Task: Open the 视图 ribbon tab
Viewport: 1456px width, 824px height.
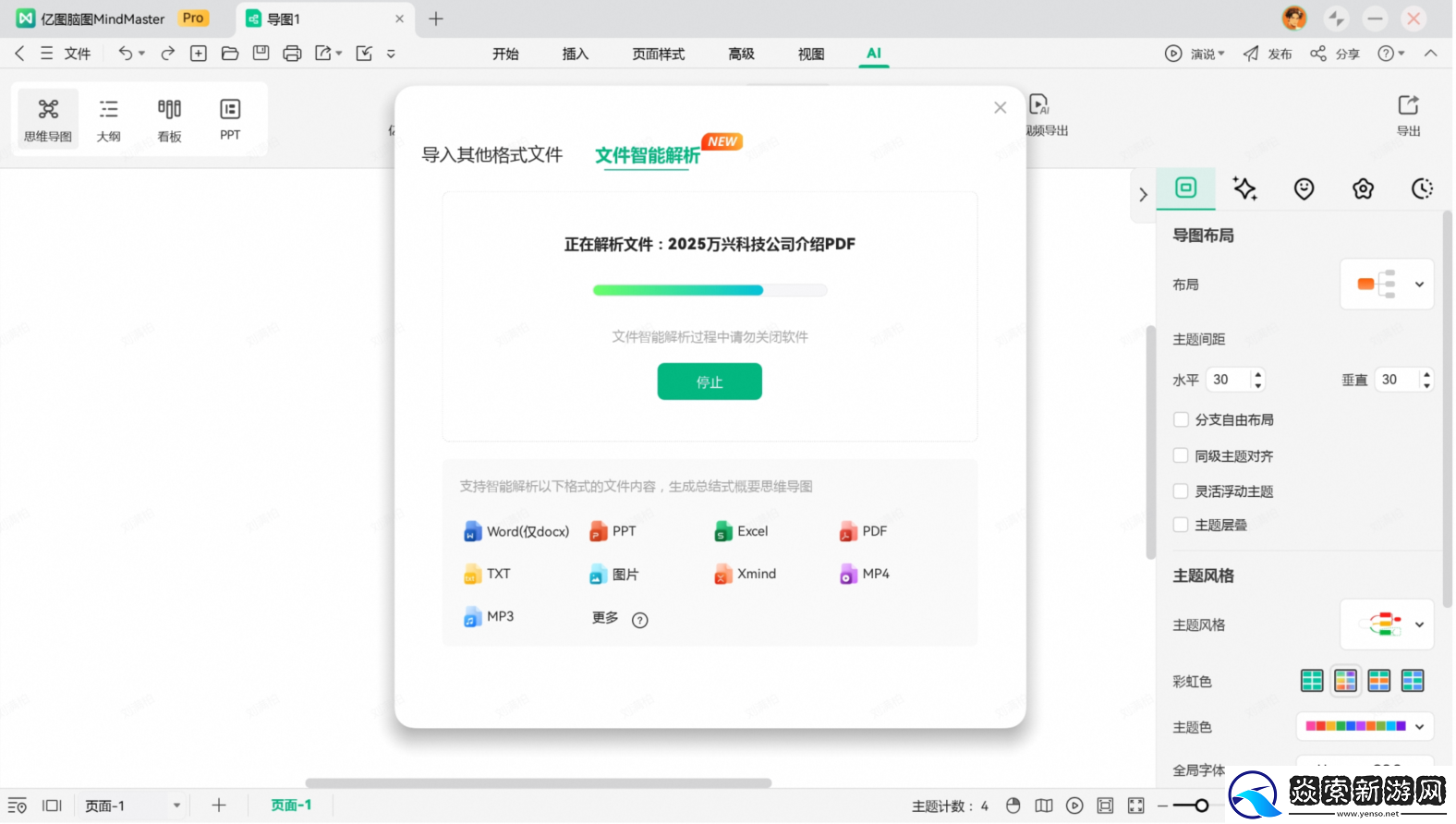Action: click(x=811, y=54)
